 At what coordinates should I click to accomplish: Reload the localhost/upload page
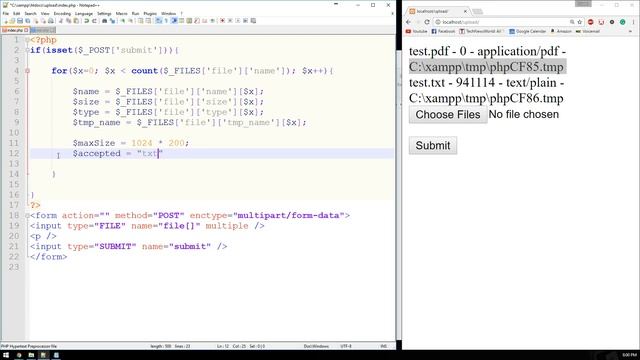(427, 22)
